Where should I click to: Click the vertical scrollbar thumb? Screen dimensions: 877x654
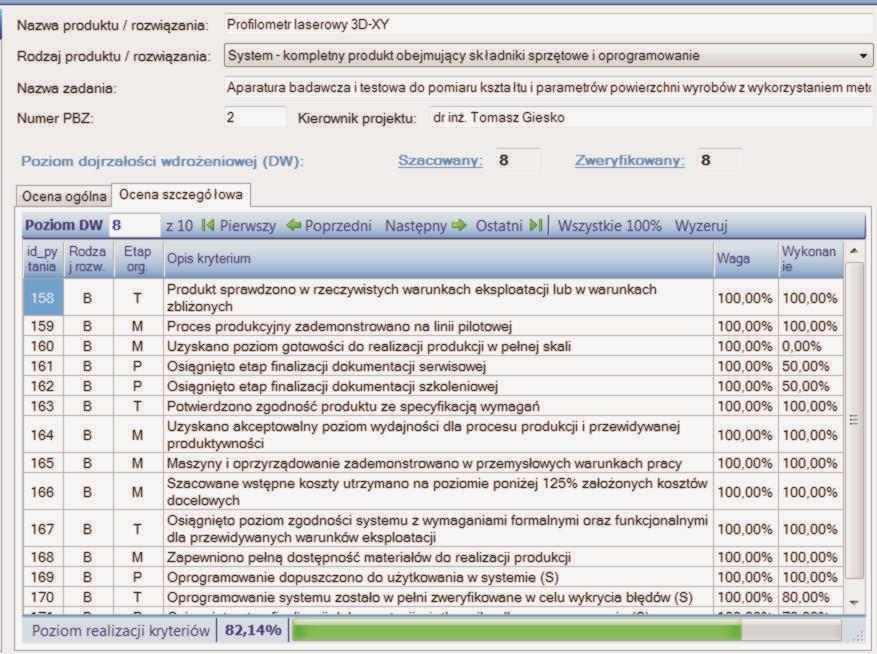(x=854, y=420)
